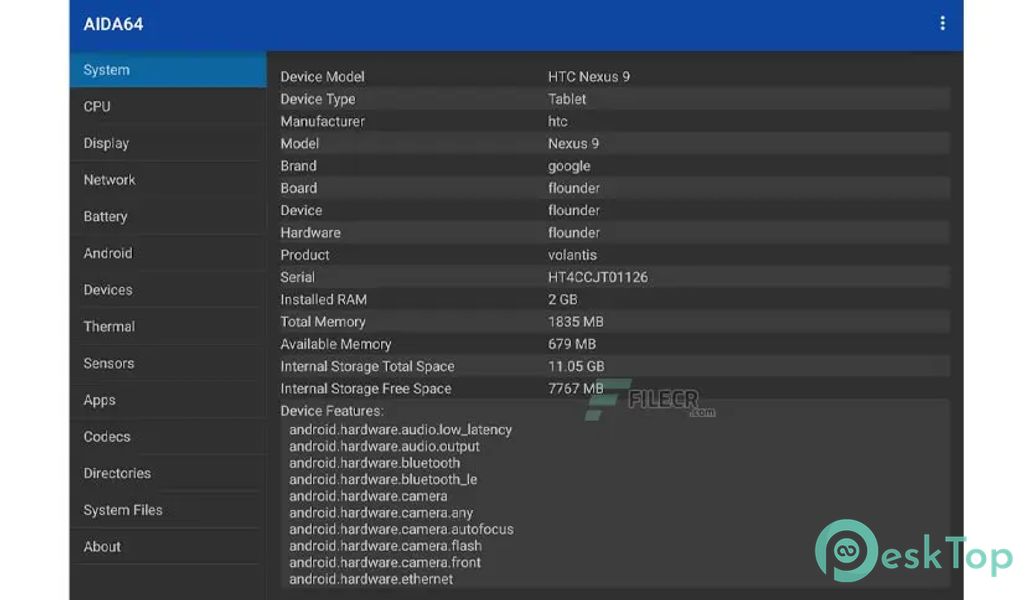Select the Available Memory value 679 MB
Image resolution: width=1036 pixels, height=600 pixels.
pyautogui.click(x=572, y=344)
